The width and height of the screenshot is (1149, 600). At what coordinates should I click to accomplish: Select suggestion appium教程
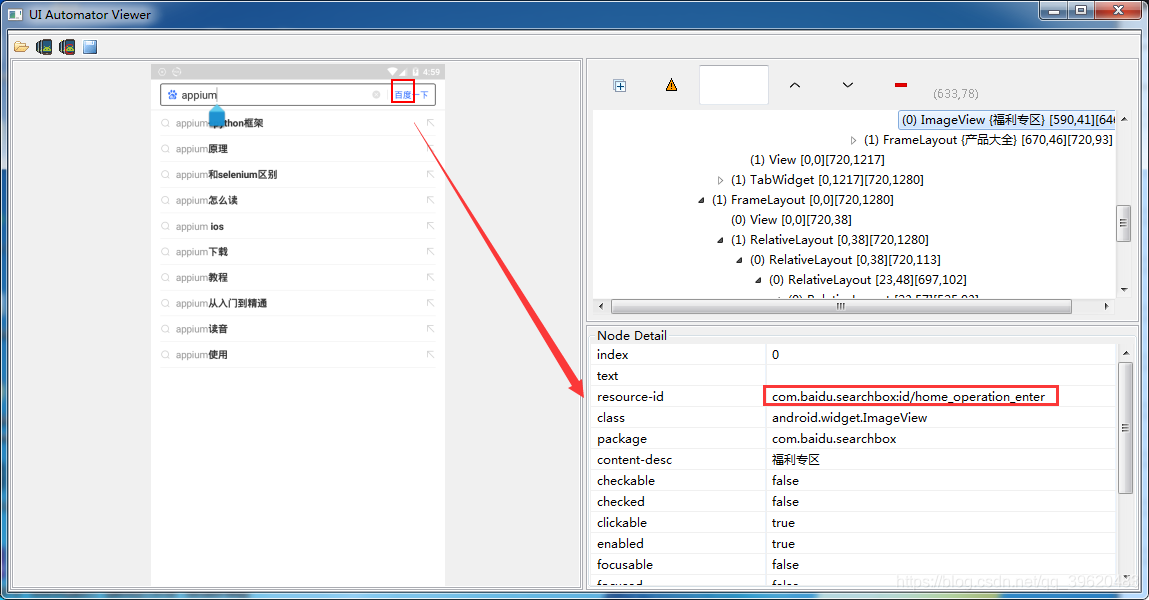point(201,278)
